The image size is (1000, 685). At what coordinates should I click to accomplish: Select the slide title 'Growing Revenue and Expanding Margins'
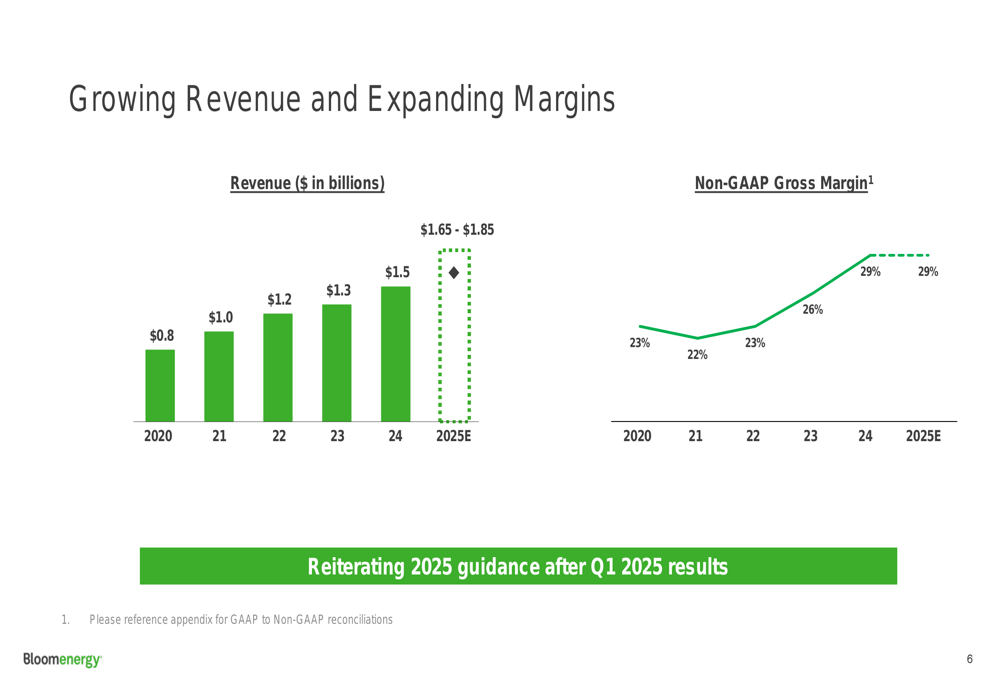[x=341, y=100]
